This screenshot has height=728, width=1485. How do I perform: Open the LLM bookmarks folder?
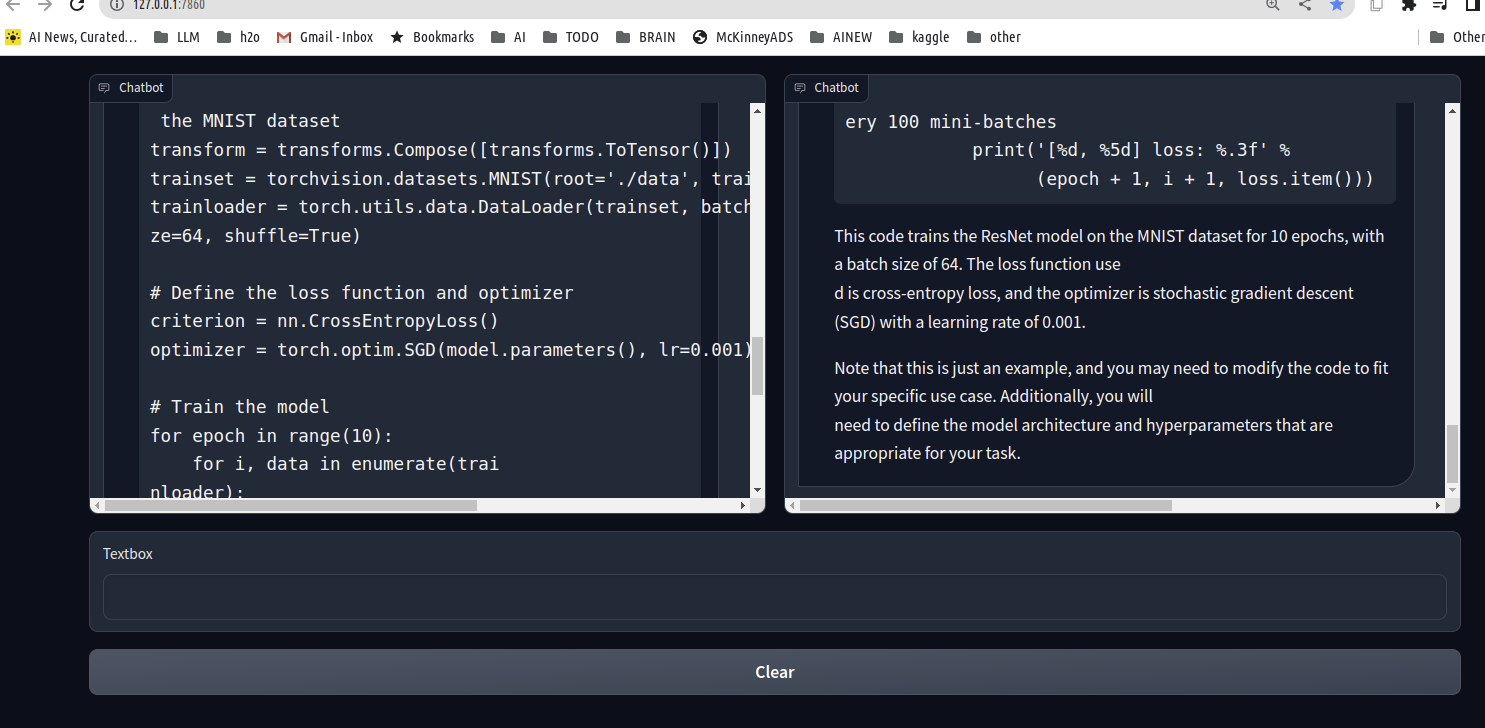(x=176, y=36)
